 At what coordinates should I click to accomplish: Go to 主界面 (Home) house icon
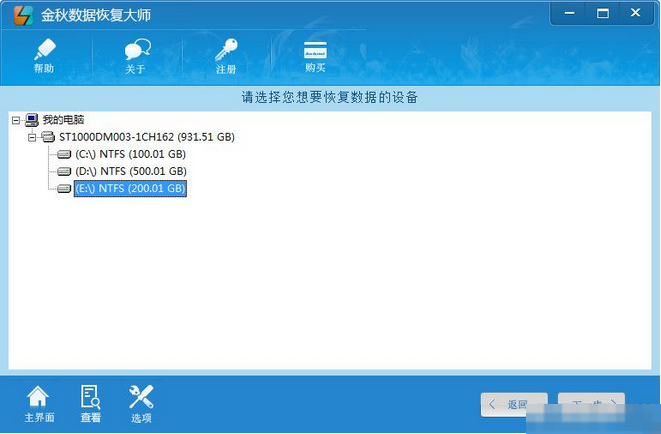(38, 404)
